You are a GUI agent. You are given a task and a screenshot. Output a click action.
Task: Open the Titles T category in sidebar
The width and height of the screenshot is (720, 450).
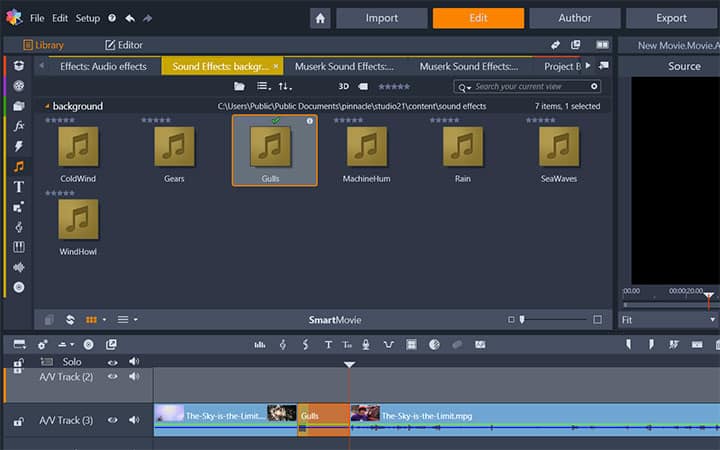[x=19, y=186]
